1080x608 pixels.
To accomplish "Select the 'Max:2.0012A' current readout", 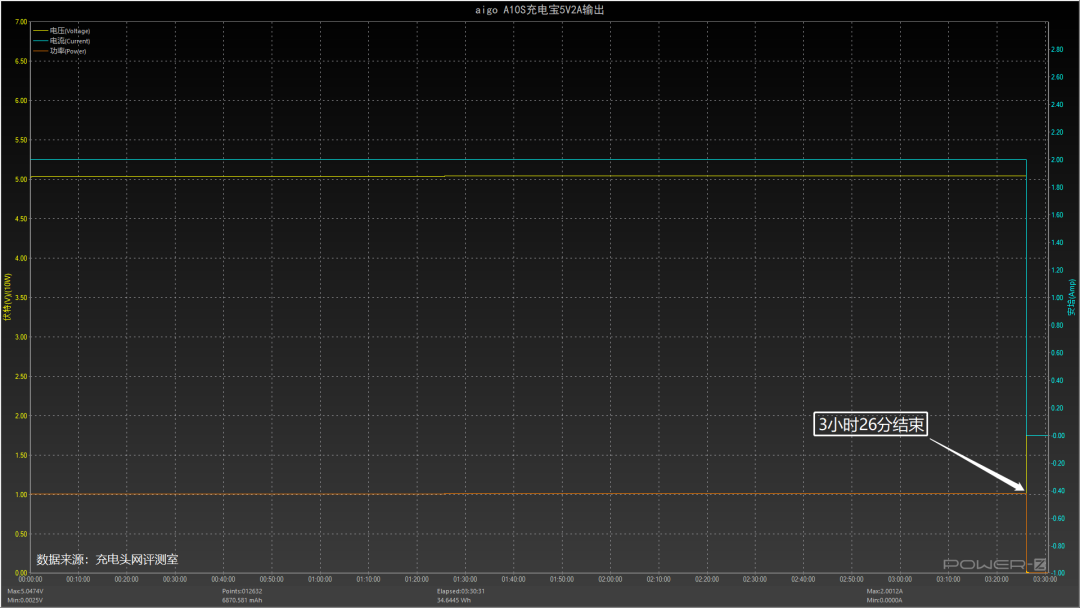I will [x=885, y=591].
